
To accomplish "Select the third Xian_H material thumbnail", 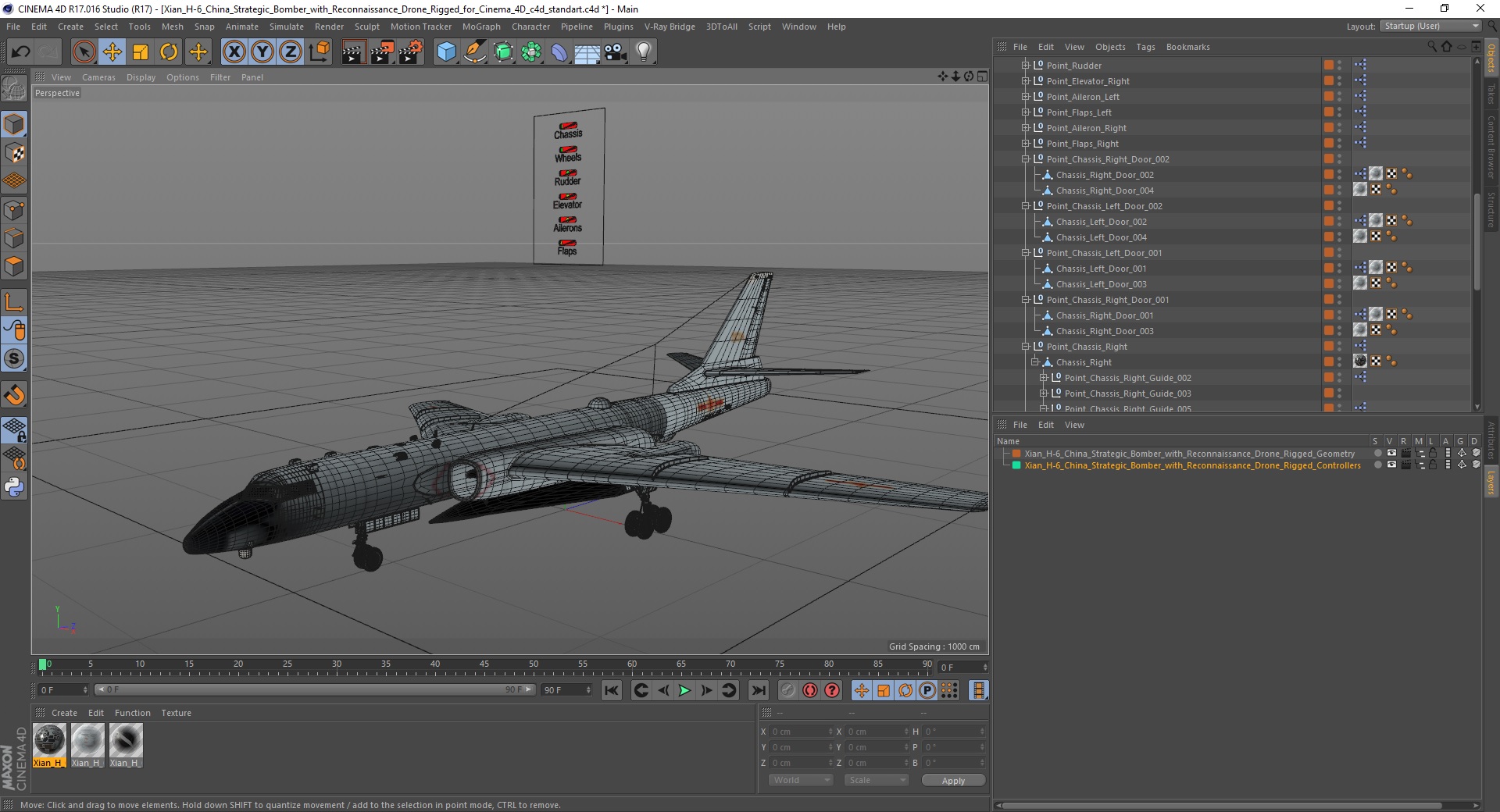I will [x=126, y=745].
